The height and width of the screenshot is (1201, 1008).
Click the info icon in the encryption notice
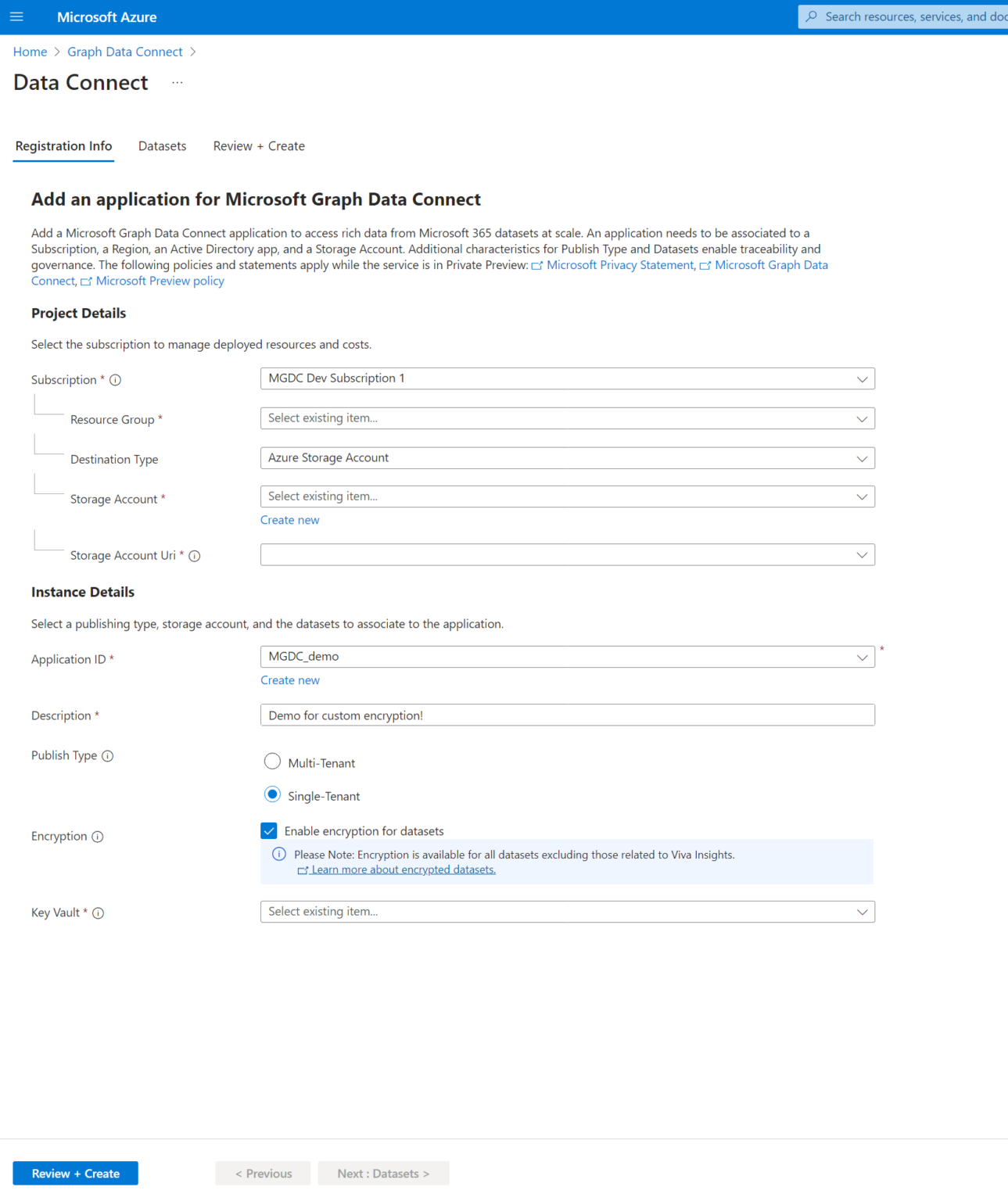[279, 854]
